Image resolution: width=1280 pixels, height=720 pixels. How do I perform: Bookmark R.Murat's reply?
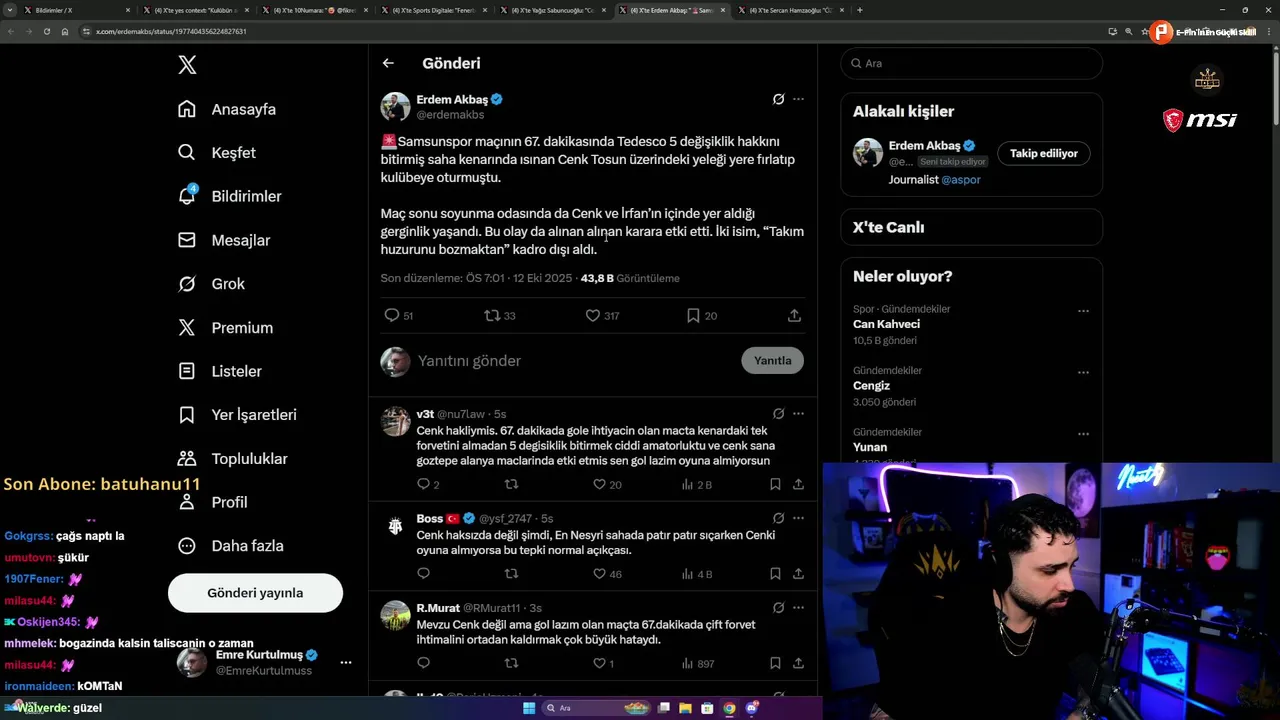(775, 663)
